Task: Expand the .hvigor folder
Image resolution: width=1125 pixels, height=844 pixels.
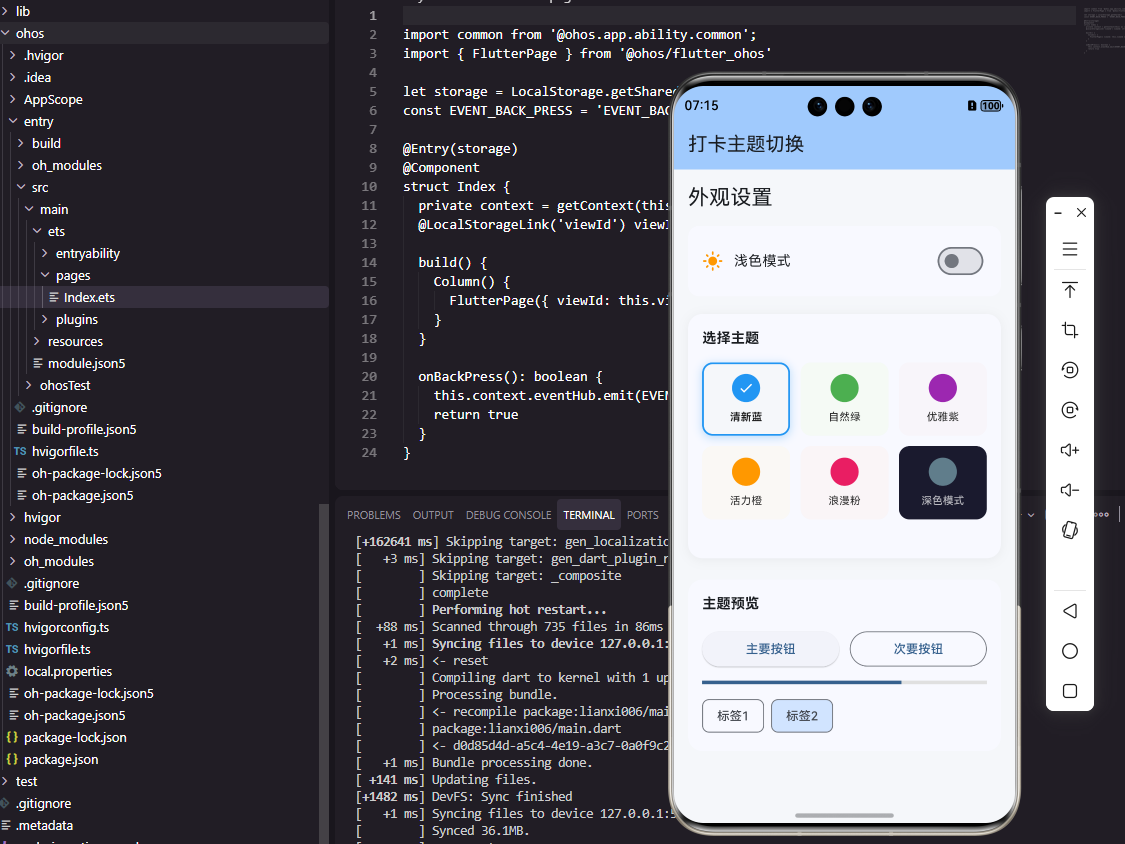Action: point(43,55)
